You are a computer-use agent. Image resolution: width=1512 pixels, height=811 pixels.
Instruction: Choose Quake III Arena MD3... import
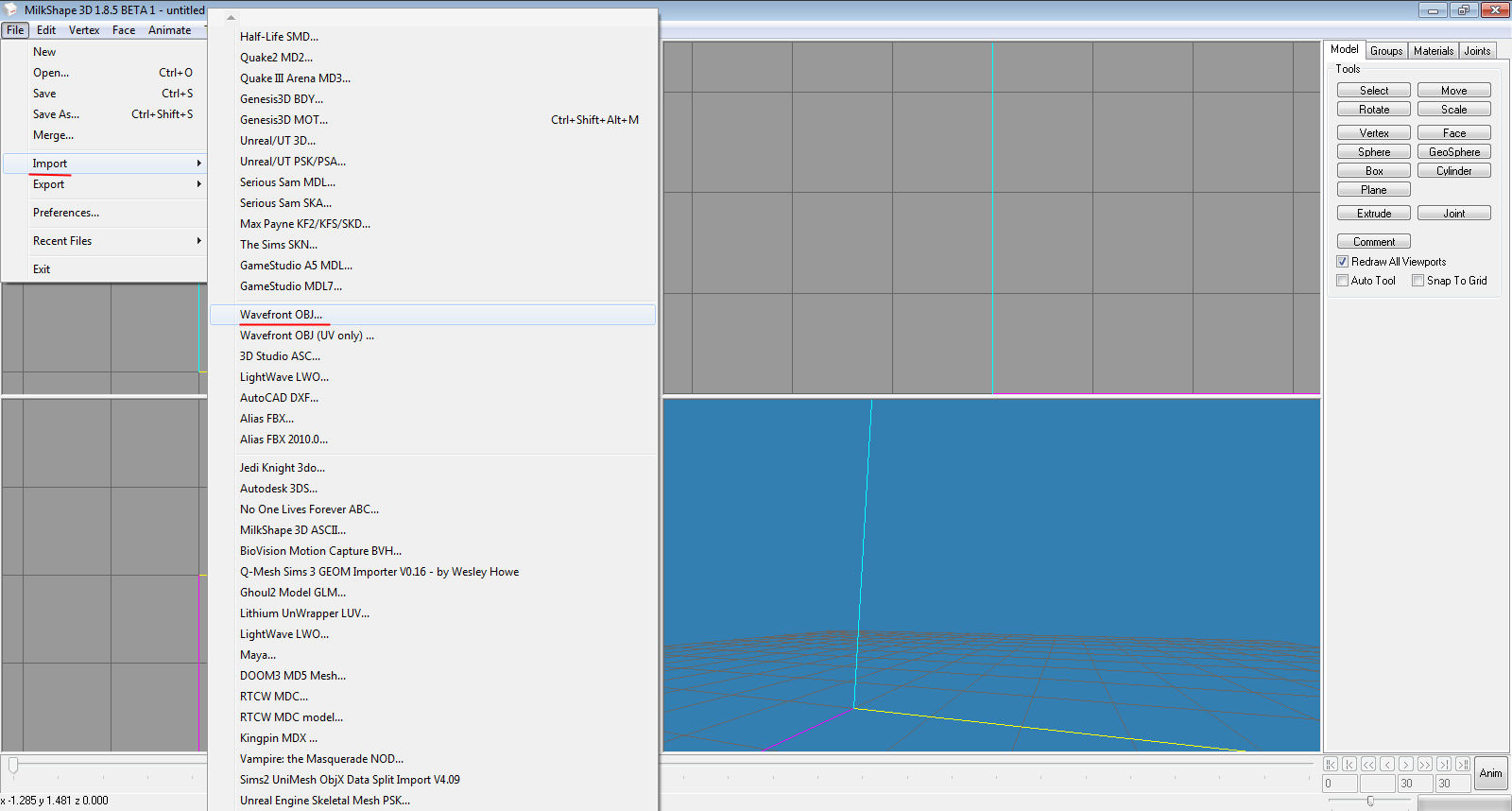(x=432, y=78)
